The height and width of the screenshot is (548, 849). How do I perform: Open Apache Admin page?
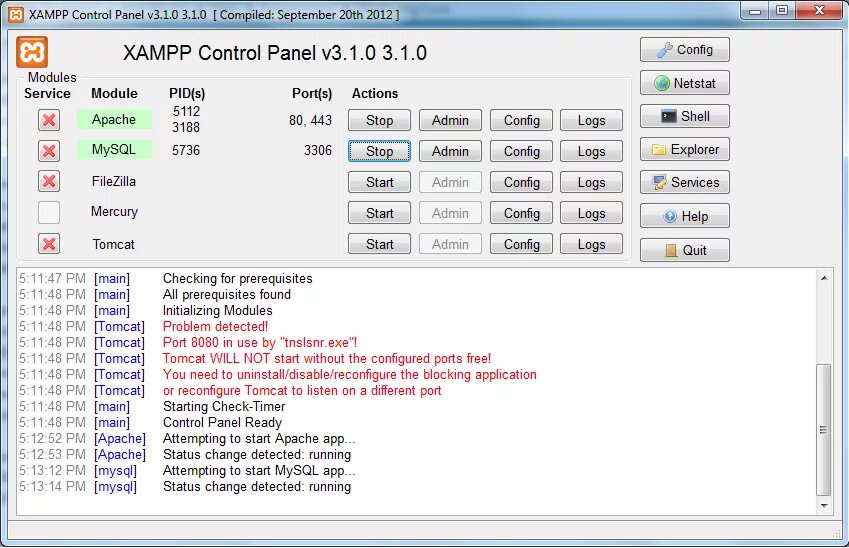450,120
